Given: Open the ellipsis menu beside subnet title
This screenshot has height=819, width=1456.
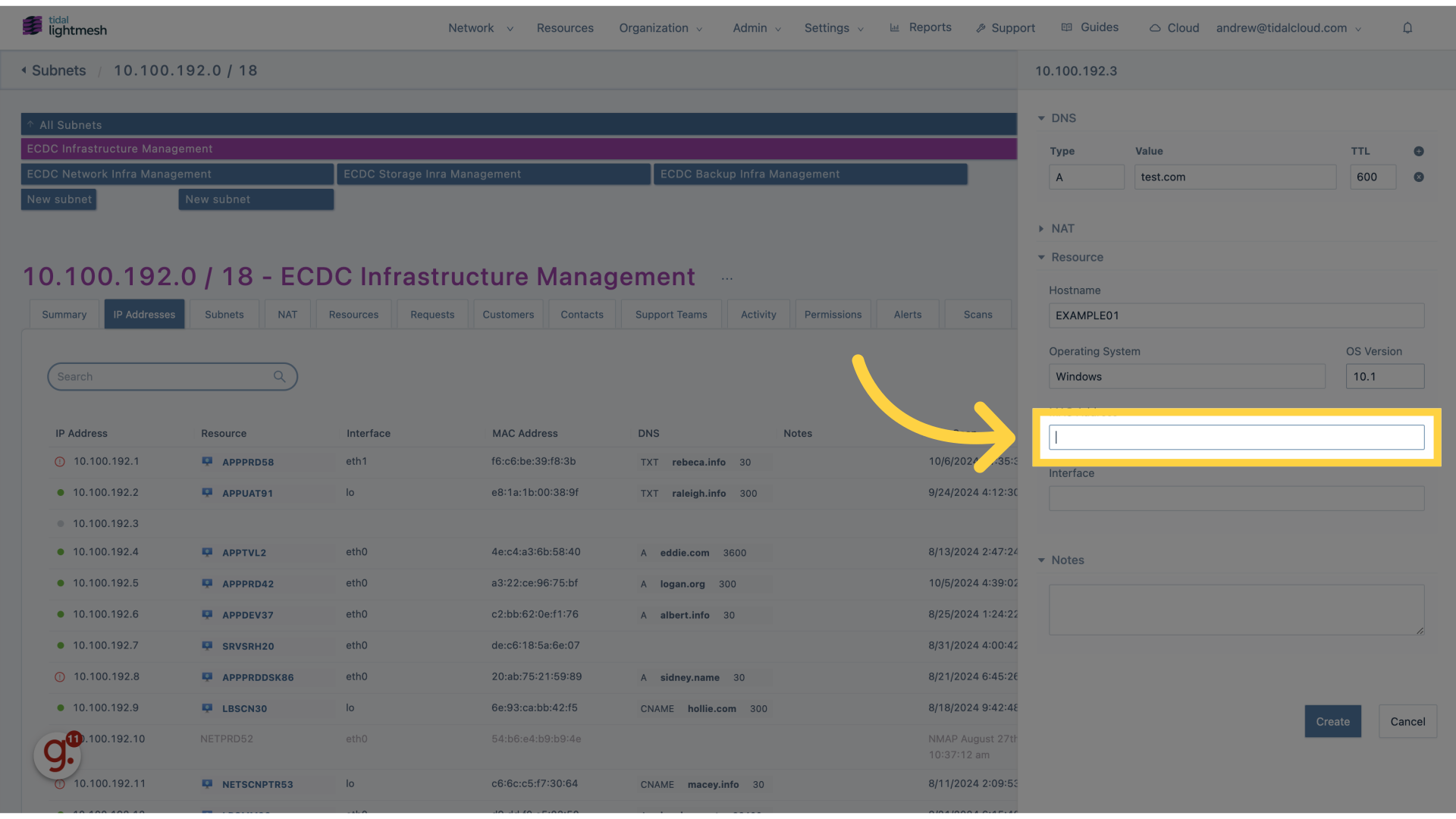Looking at the screenshot, I should 727,278.
